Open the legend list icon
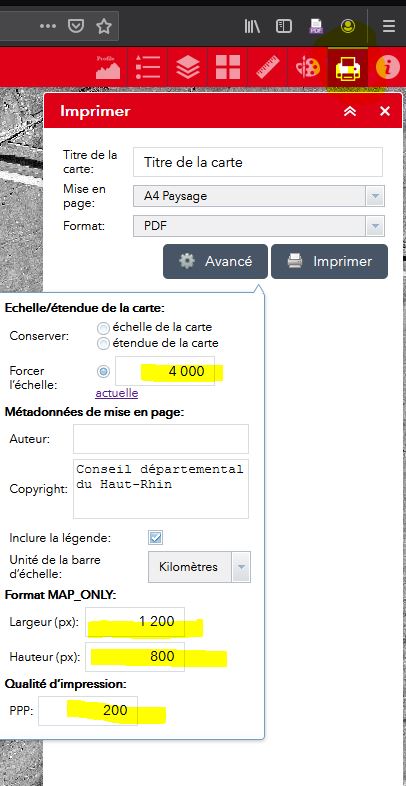The height and width of the screenshot is (786, 406). tap(148, 67)
